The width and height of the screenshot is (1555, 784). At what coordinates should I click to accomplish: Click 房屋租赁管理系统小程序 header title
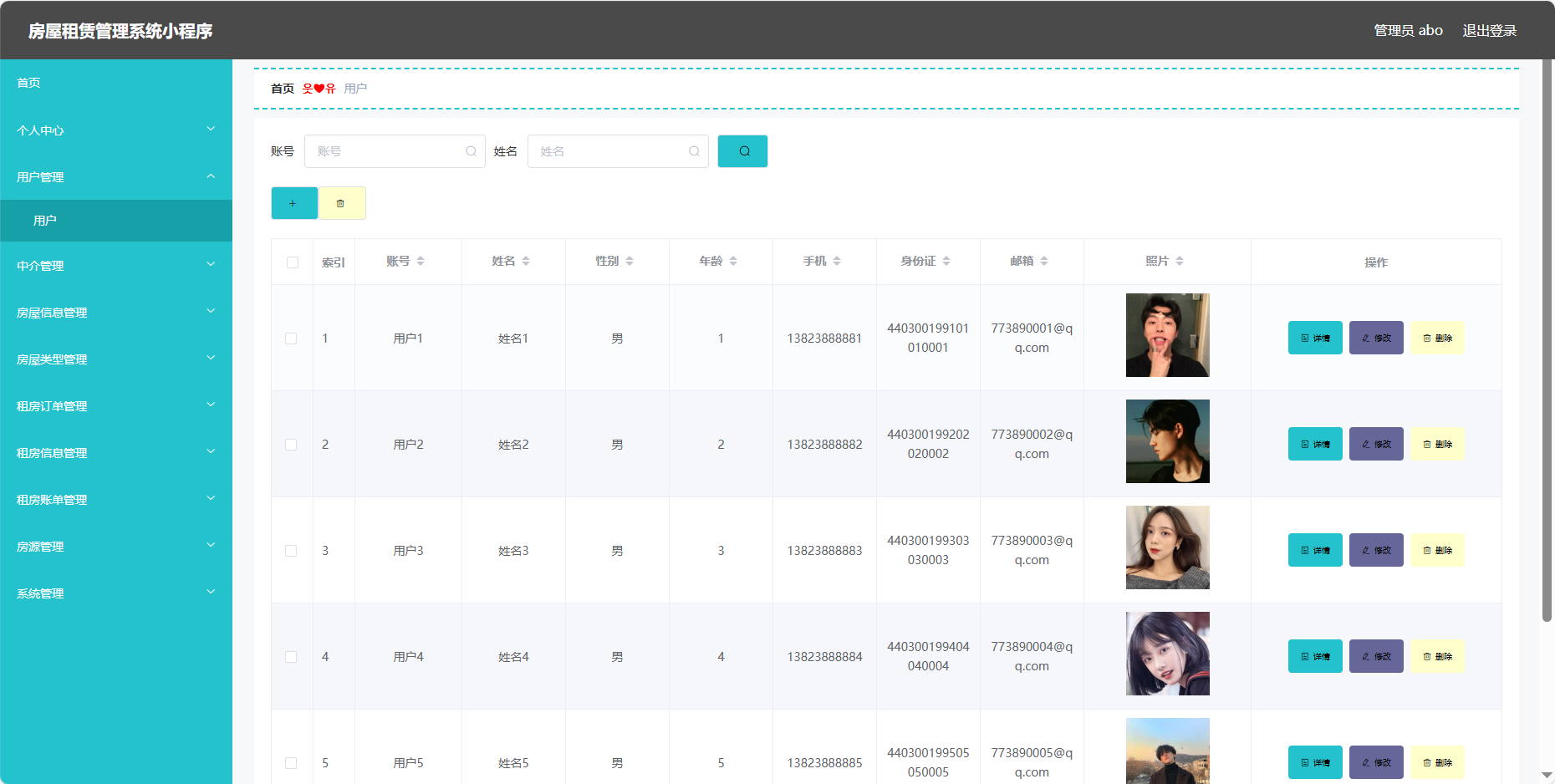120,31
